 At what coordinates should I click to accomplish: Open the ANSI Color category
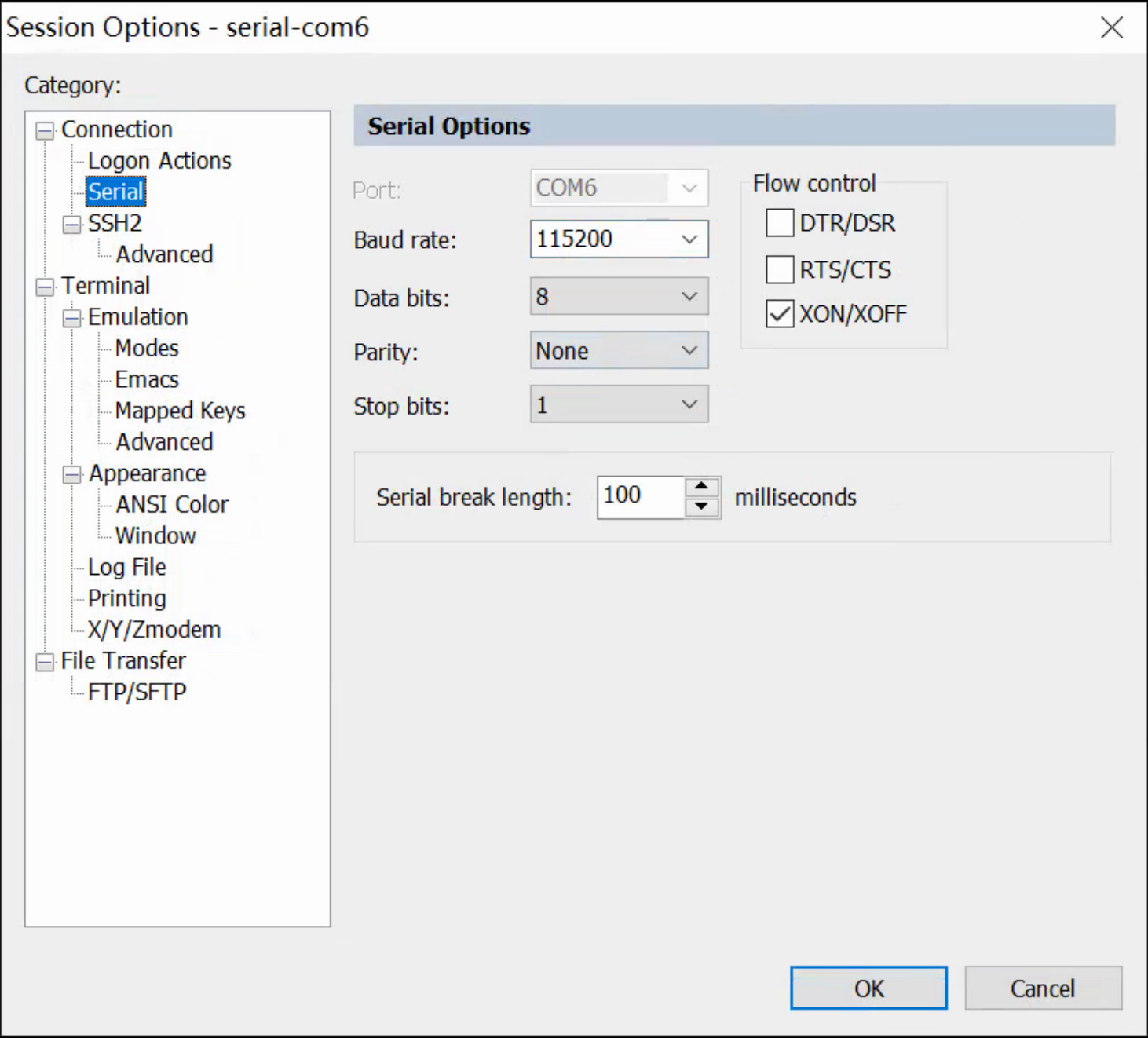[x=172, y=504]
